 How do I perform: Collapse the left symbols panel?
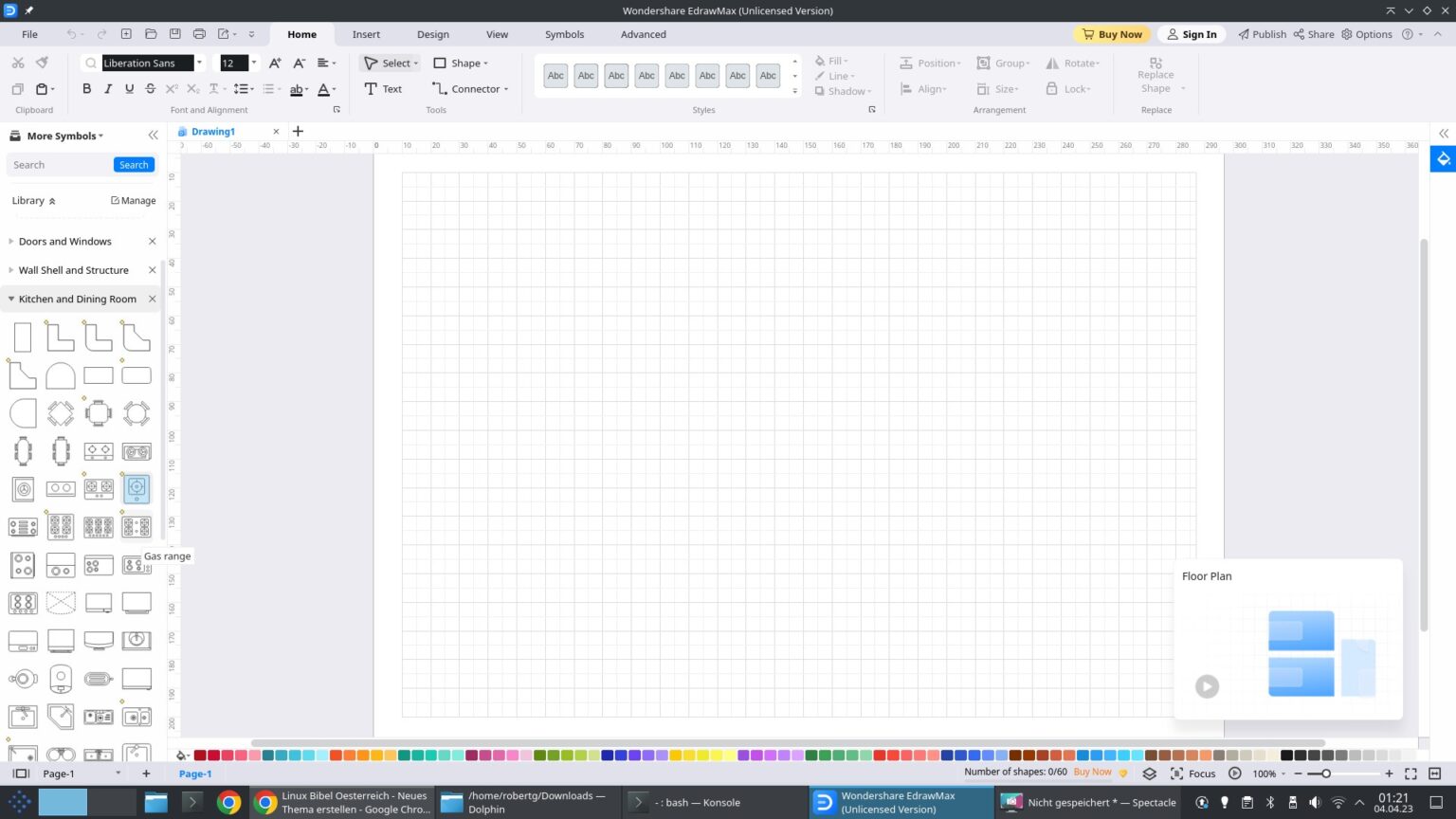tap(153, 136)
